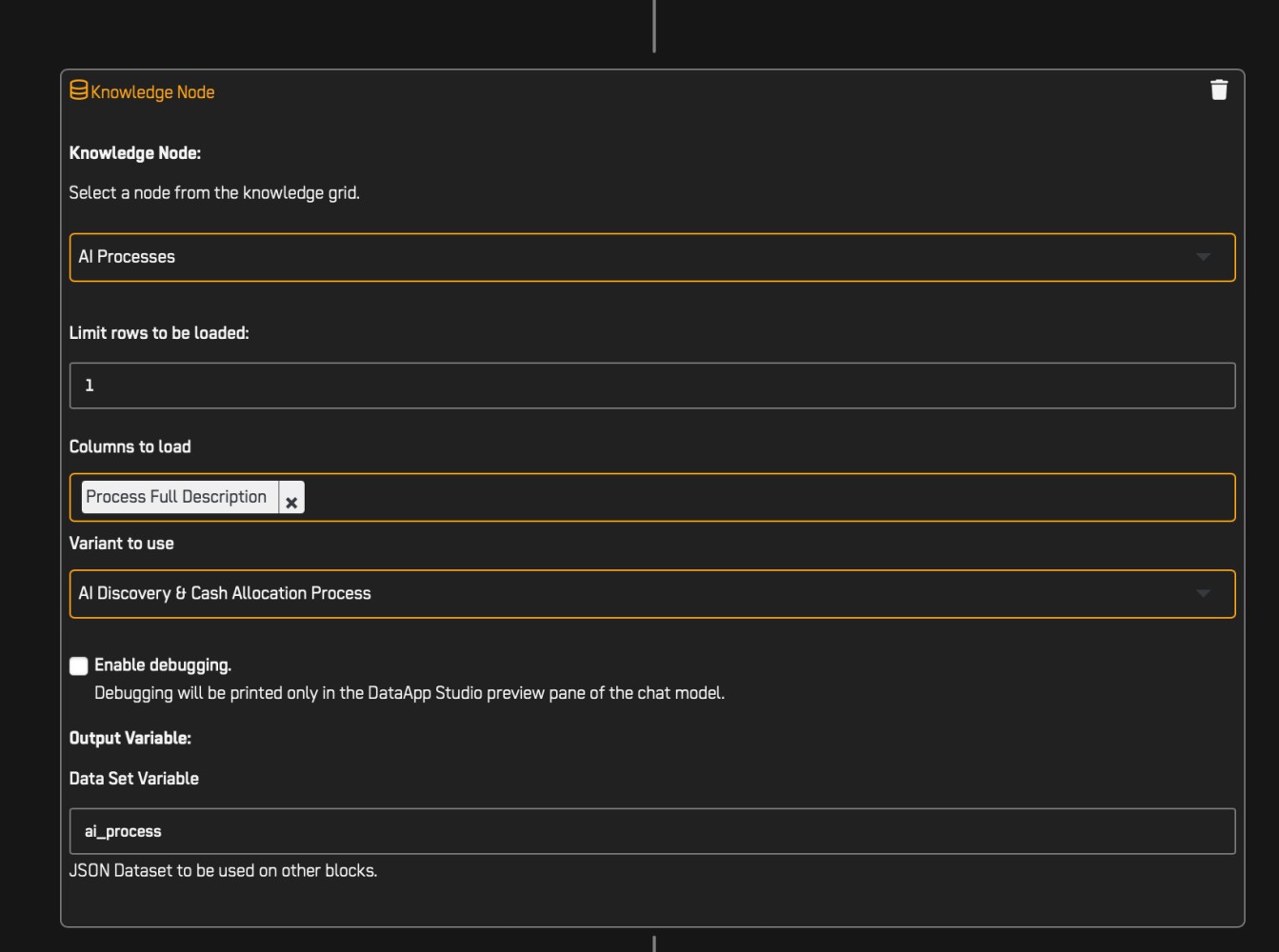Image resolution: width=1279 pixels, height=952 pixels.
Task: Delete the Knowledge Node block with trash icon
Action: (x=1218, y=89)
